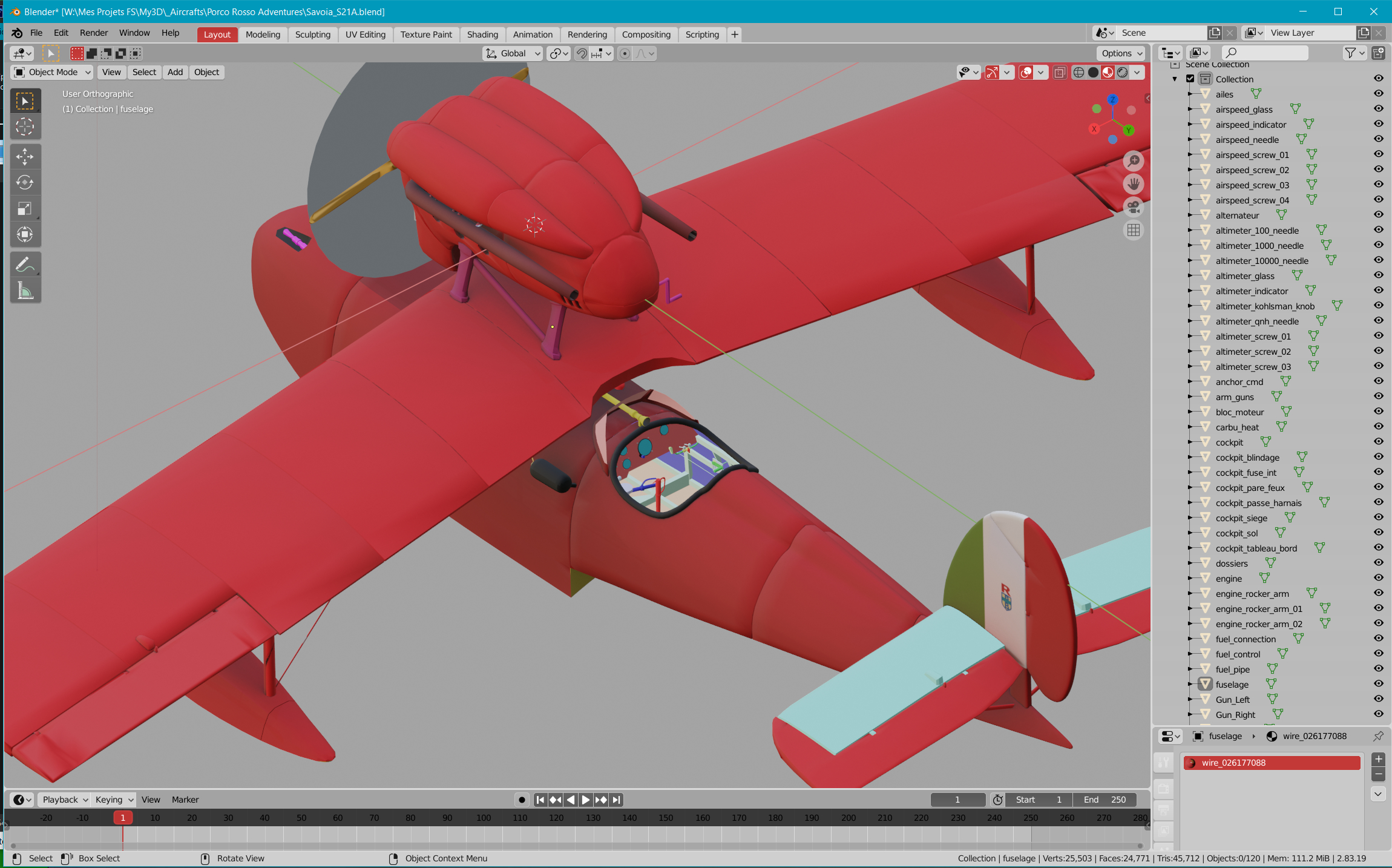This screenshot has height=868, width=1392.
Task: Open viewport shading options dropdown arrow
Action: pos(1137,72)
